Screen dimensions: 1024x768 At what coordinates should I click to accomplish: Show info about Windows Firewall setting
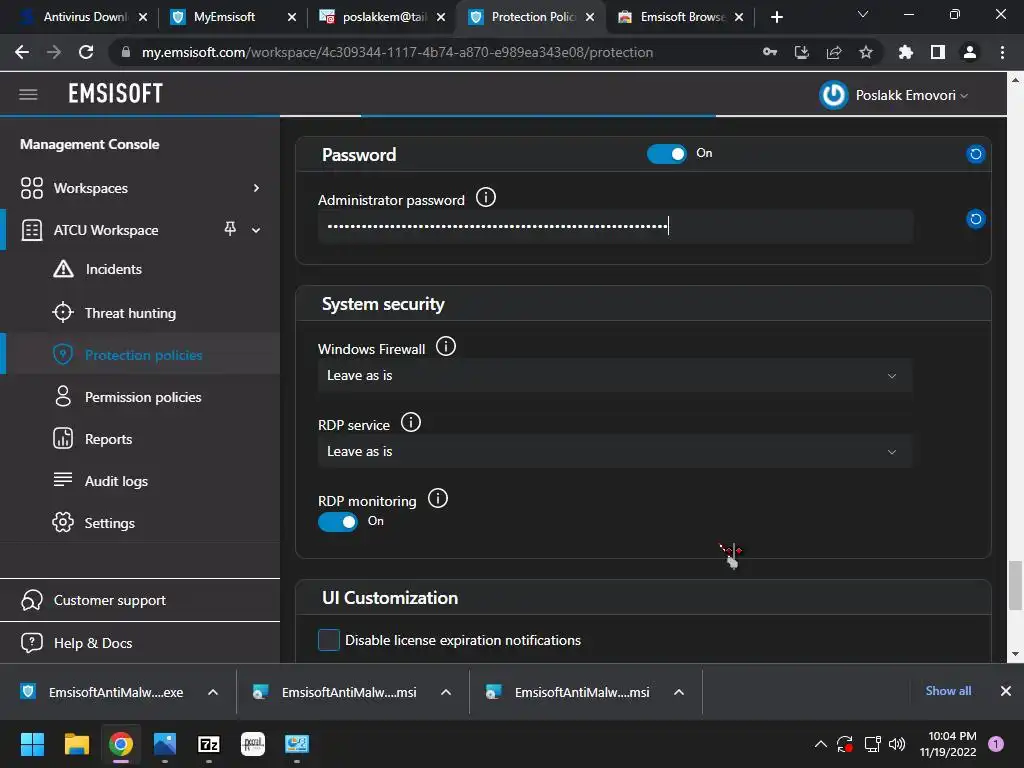pos(446,346)
